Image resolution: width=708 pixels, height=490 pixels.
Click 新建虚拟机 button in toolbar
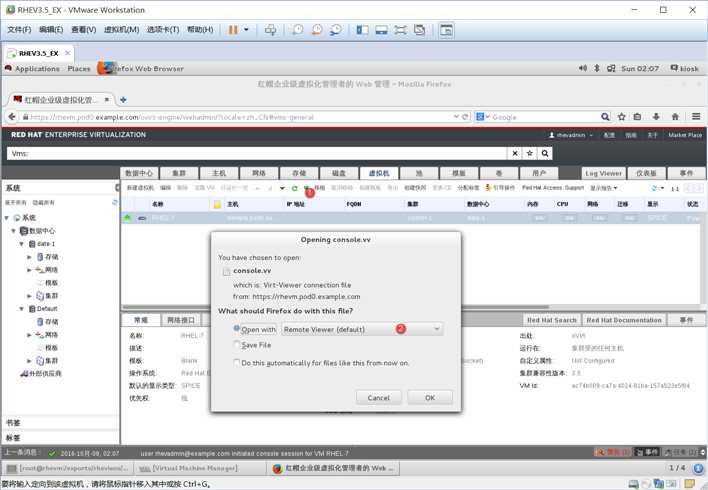click(x=140, y=188)
